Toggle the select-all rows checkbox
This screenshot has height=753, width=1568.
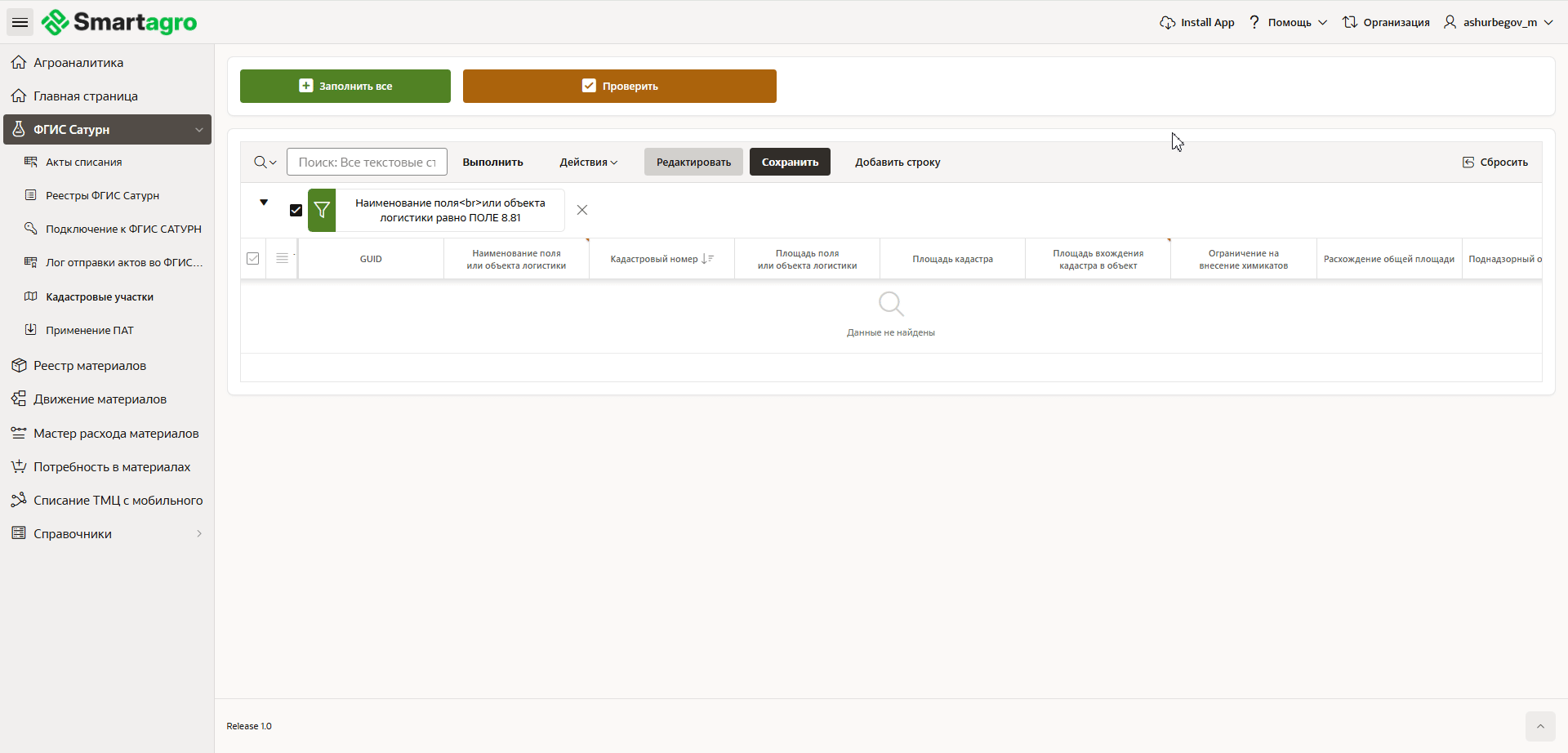coord(253,259)
